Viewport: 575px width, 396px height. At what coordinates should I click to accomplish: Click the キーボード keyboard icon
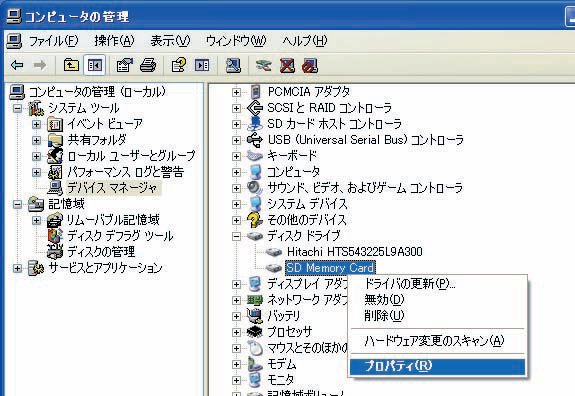click(x=255, y=156)
